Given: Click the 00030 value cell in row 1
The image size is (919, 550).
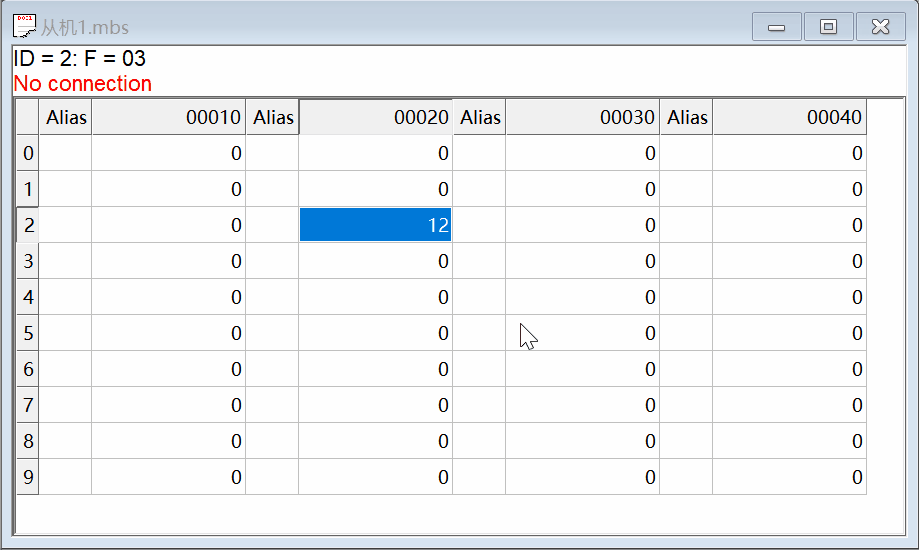Looking at the screenshot, I should click(583, 189).
